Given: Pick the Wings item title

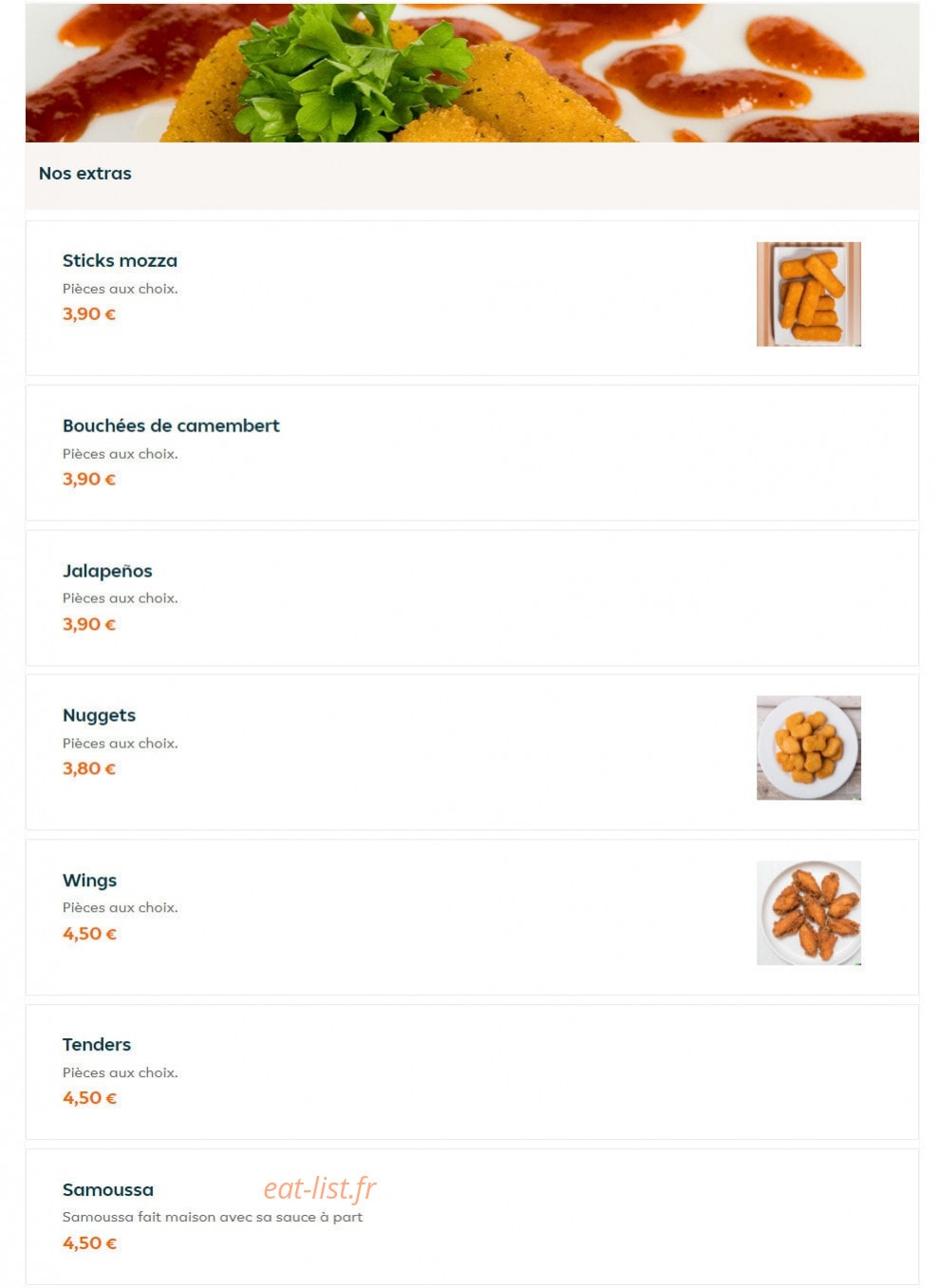Looking at the screenshot, I should pyautogui.click(x=89, y=881).
